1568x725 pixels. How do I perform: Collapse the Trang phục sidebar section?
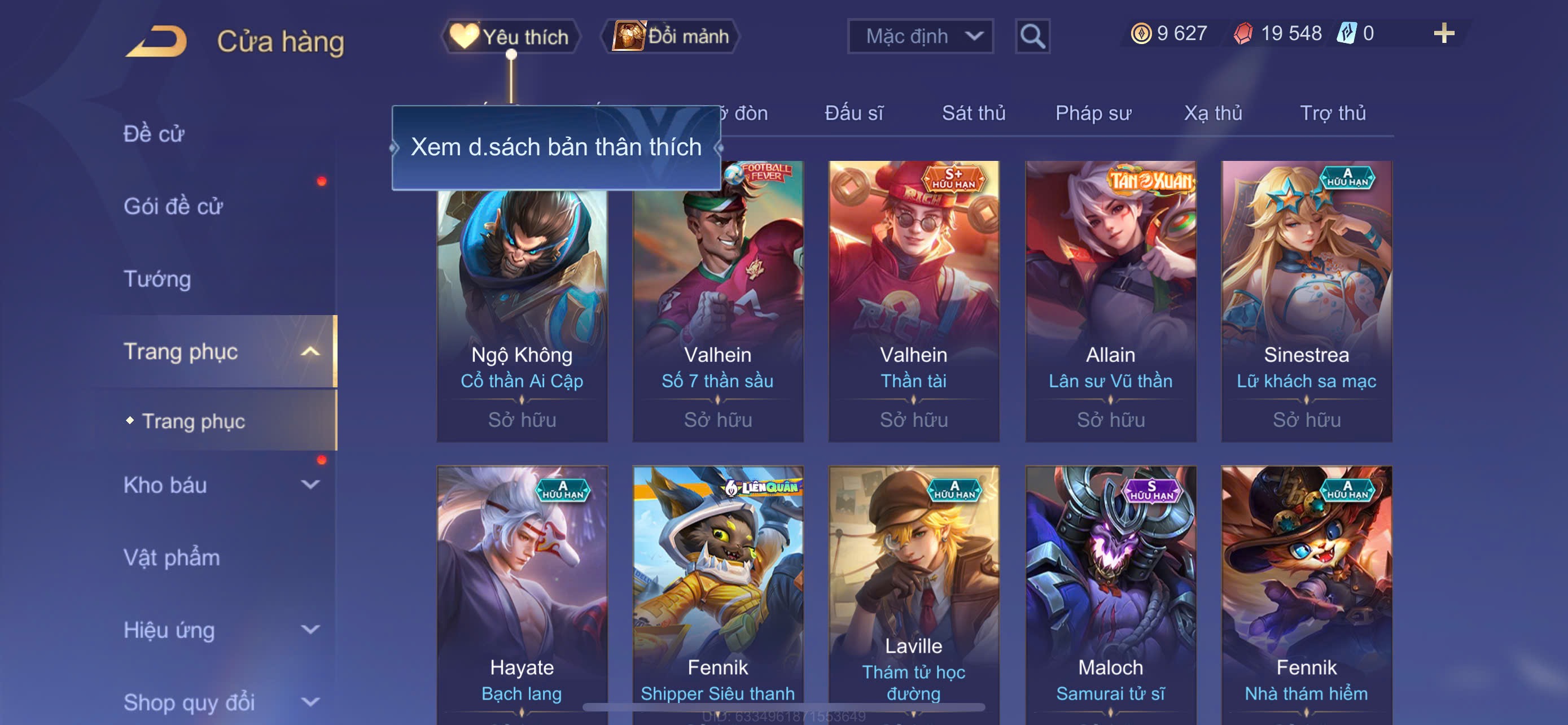[x=310, y=352]
